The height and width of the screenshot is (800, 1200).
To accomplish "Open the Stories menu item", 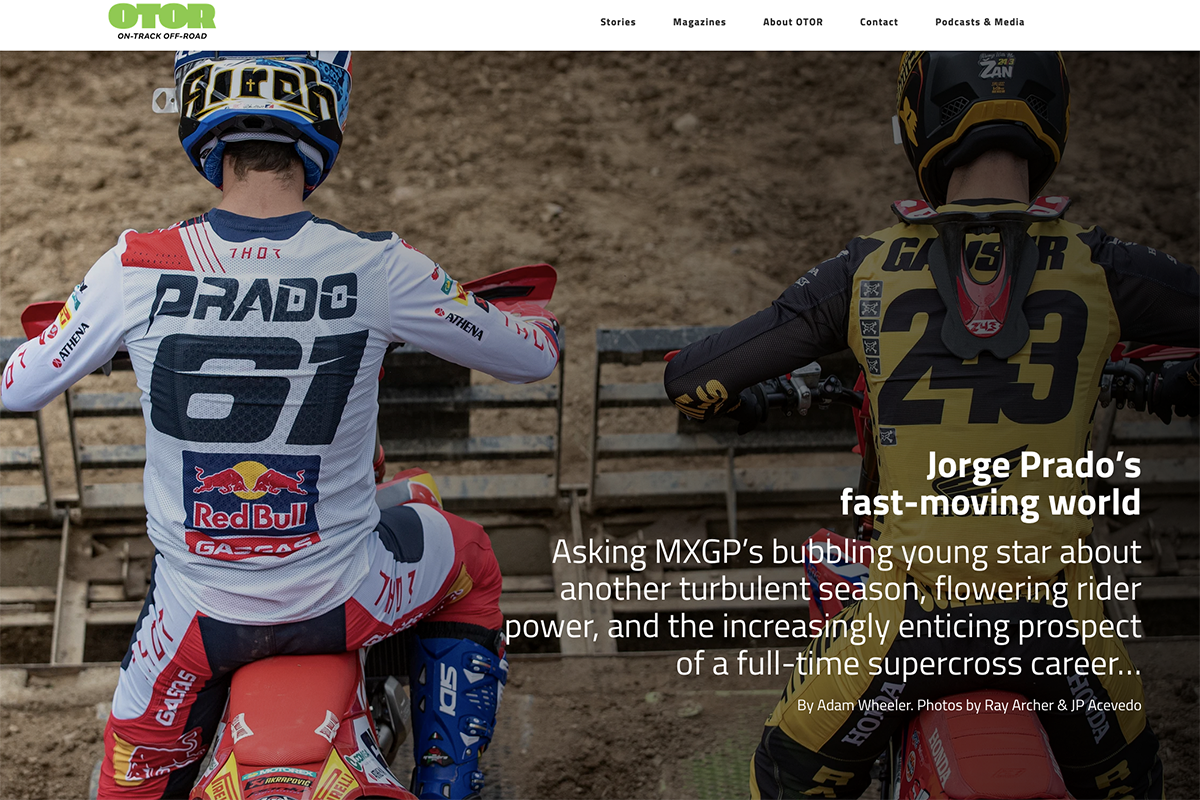I will click(x=618, y=22).
